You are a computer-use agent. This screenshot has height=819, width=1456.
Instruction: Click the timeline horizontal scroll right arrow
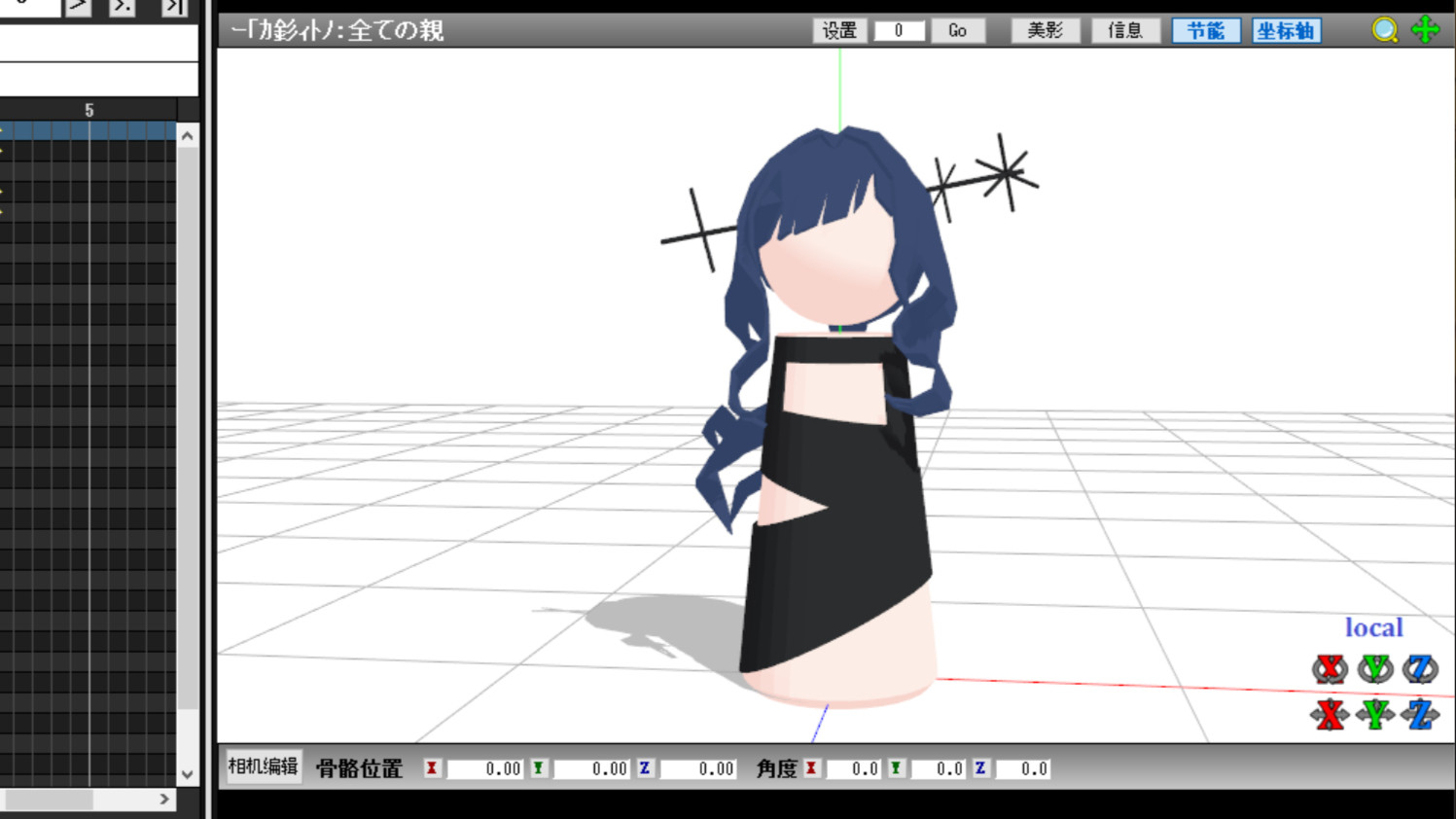[x=164, y=800]
